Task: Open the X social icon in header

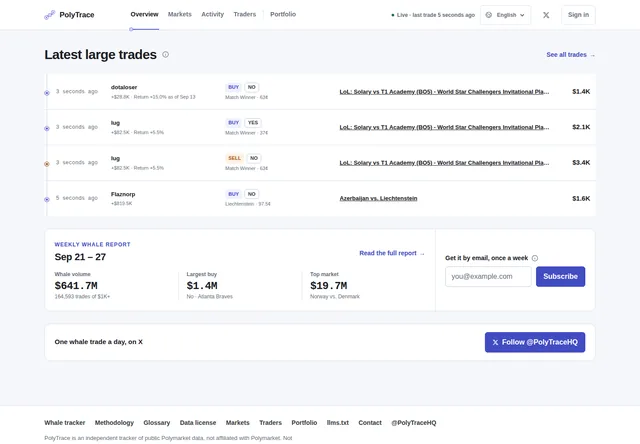Action: coord(546,15)
